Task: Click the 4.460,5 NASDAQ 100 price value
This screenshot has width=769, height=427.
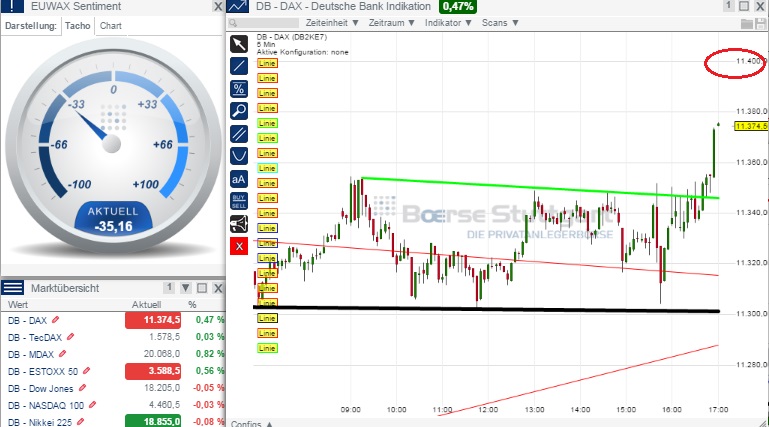Action: pos(165,405)
